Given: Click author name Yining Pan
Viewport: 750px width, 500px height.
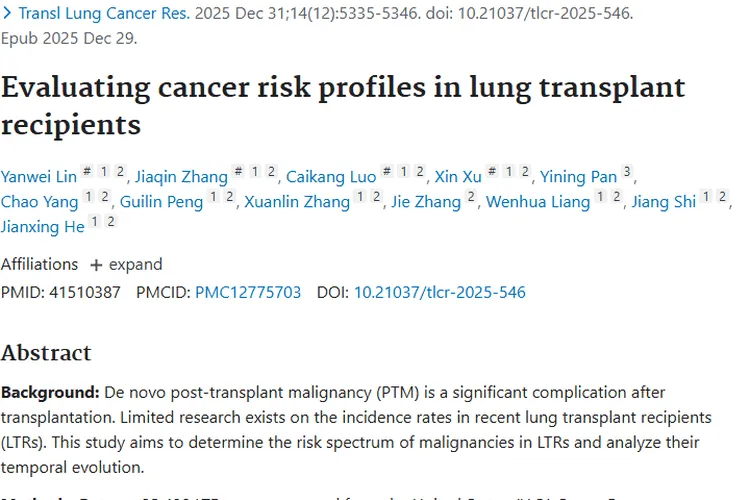Looking at the screenshot, I should [578, 177].
